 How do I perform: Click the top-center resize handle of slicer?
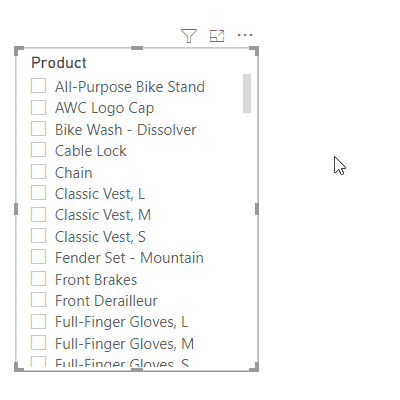coord(137,48)
